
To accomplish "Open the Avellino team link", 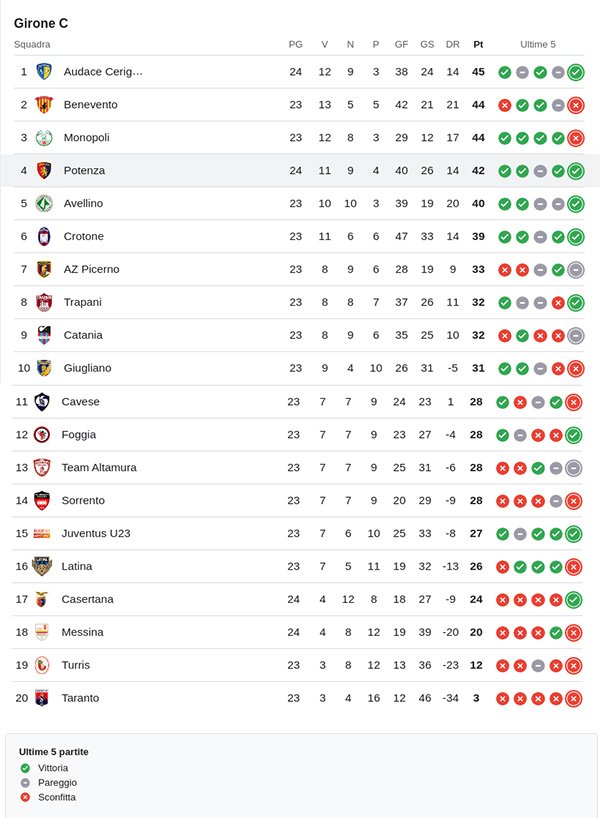I will coord(83,204).
